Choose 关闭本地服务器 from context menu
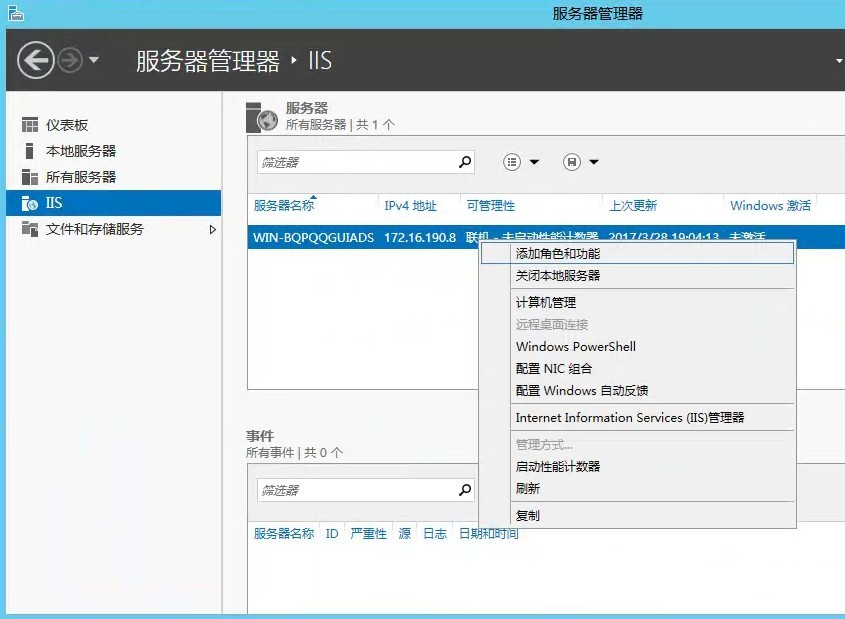This screenshot has height=619, width=845. 638,276
